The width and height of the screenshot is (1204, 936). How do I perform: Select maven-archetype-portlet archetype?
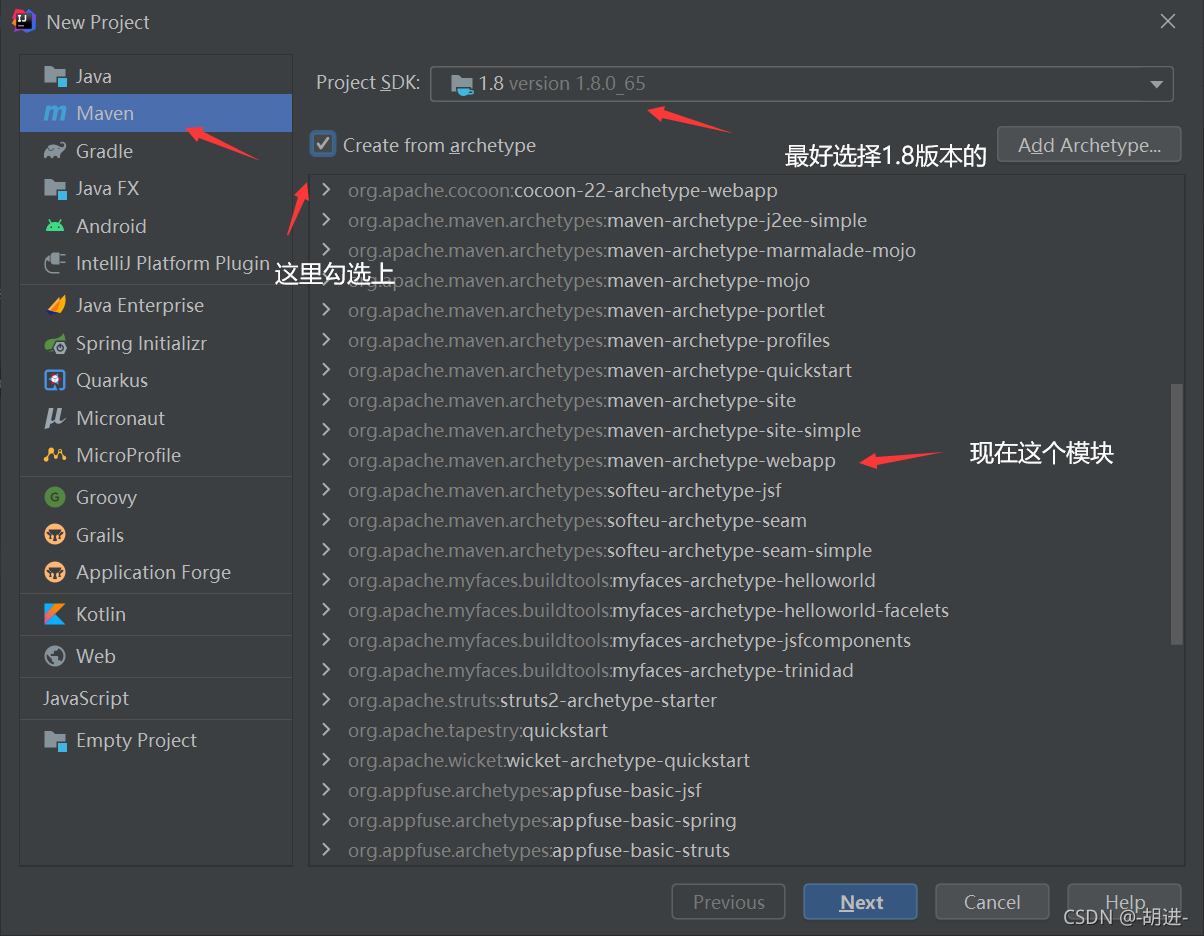[586, 310]
